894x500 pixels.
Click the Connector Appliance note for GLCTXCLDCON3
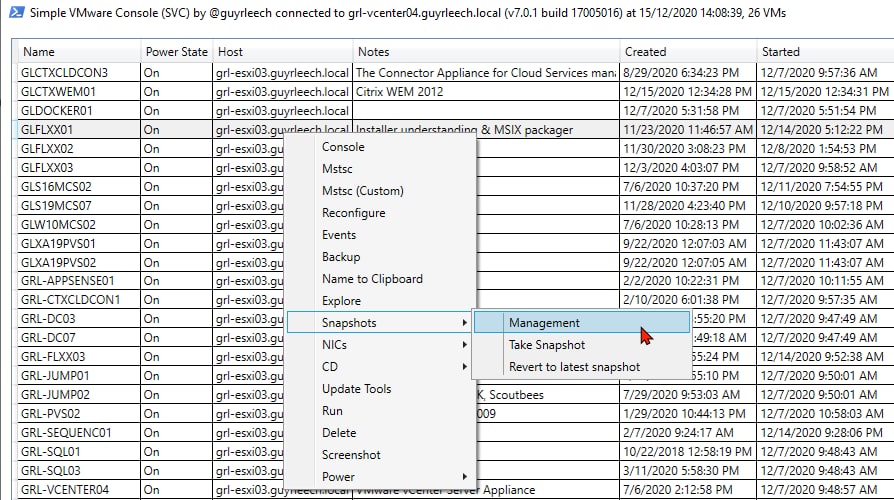point(486,72)
